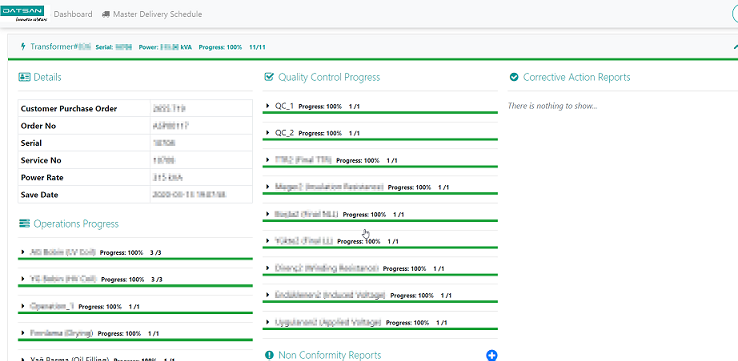The height and width of the screenshot is (361, 738).
Task: Click the 'Serial:' text in Transformer header
Action: coord(113,47)
